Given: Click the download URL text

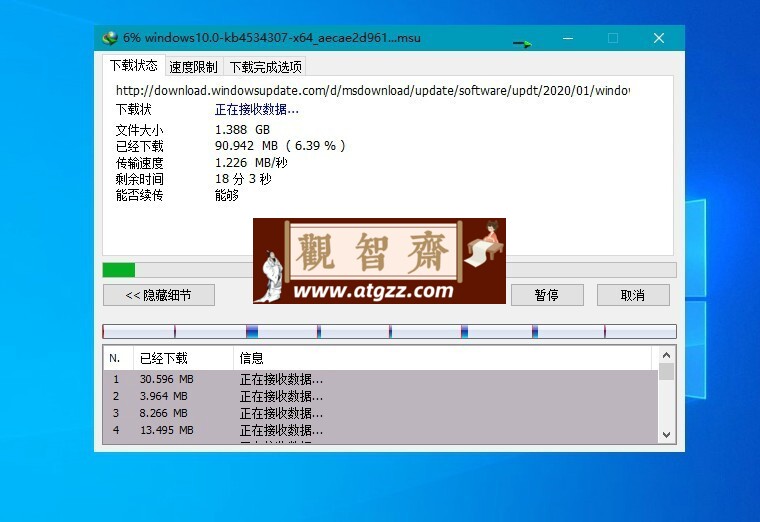Looking at the screenshot, I should click(x=372, y=91).
